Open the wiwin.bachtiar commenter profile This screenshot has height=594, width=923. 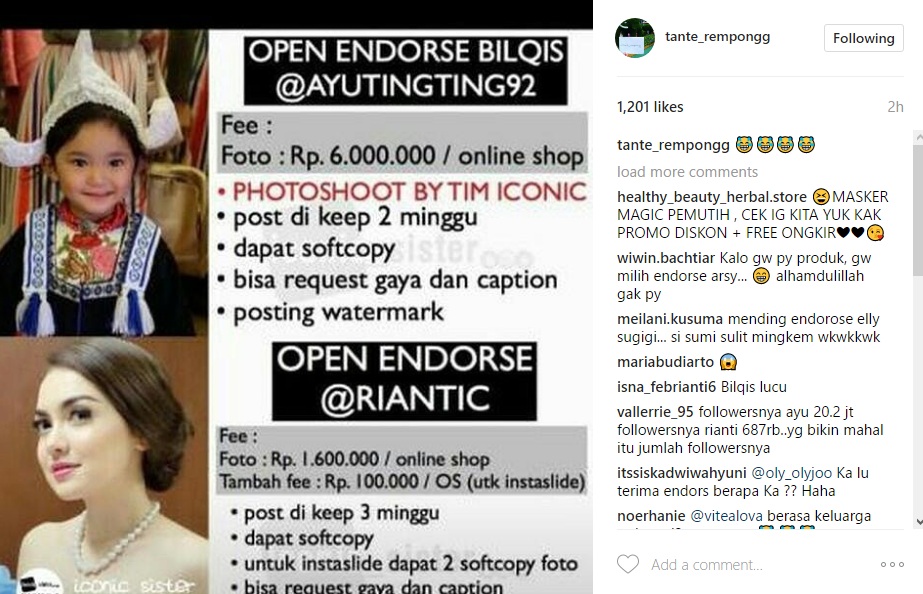[x=666, y=258]
